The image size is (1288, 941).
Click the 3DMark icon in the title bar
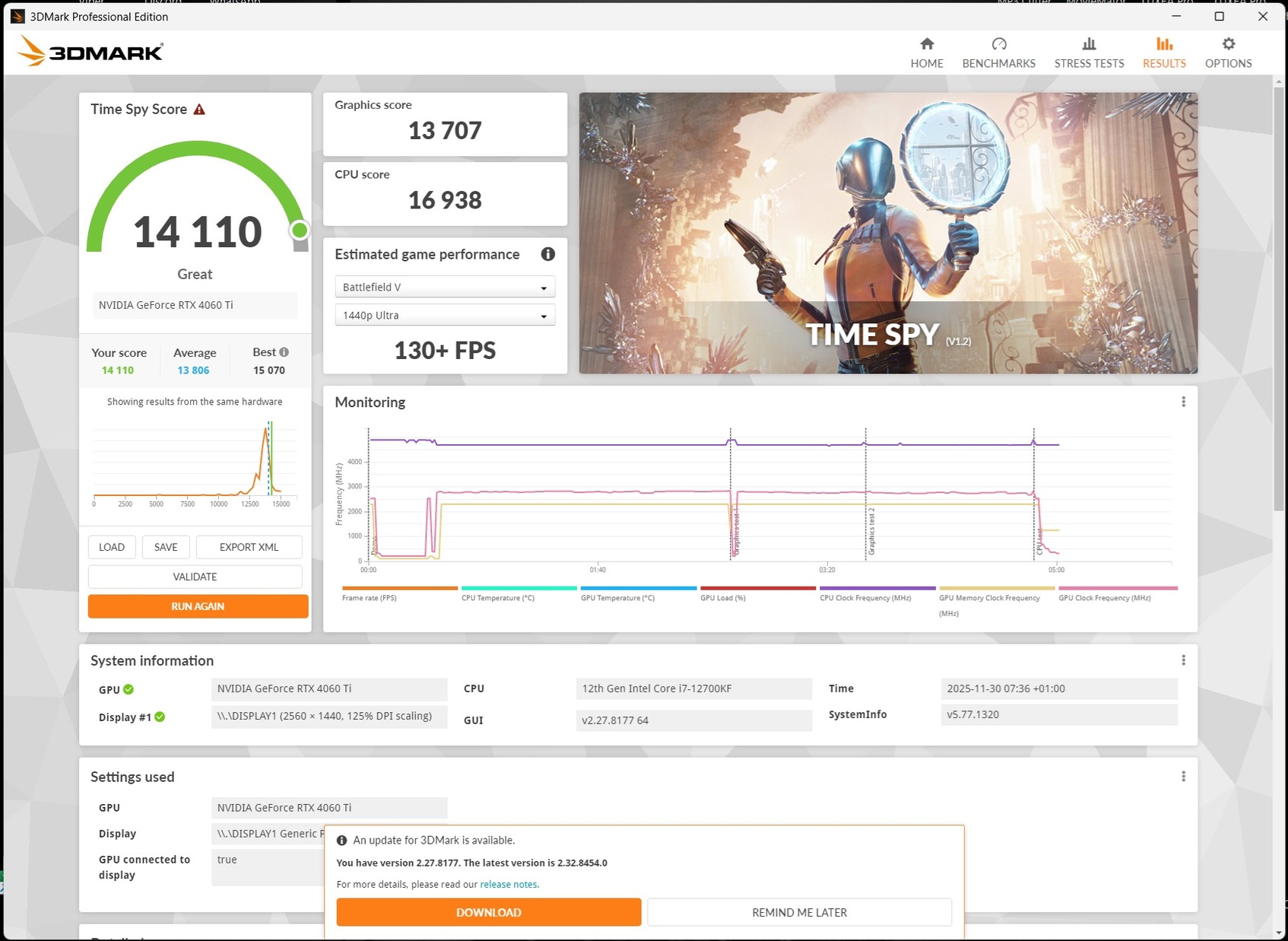pos(17,16)
